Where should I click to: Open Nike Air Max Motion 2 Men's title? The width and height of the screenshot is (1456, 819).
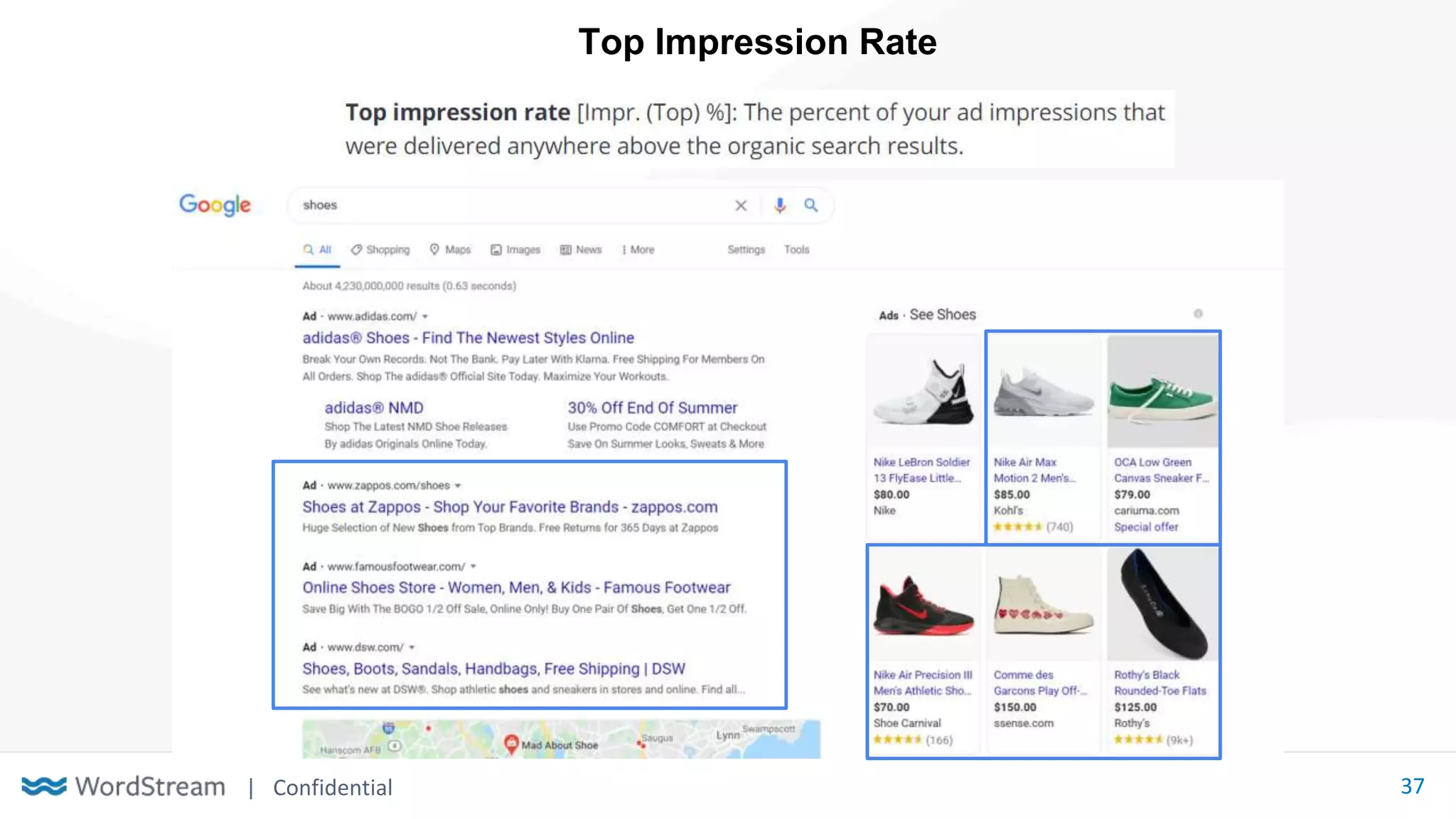1034,470
